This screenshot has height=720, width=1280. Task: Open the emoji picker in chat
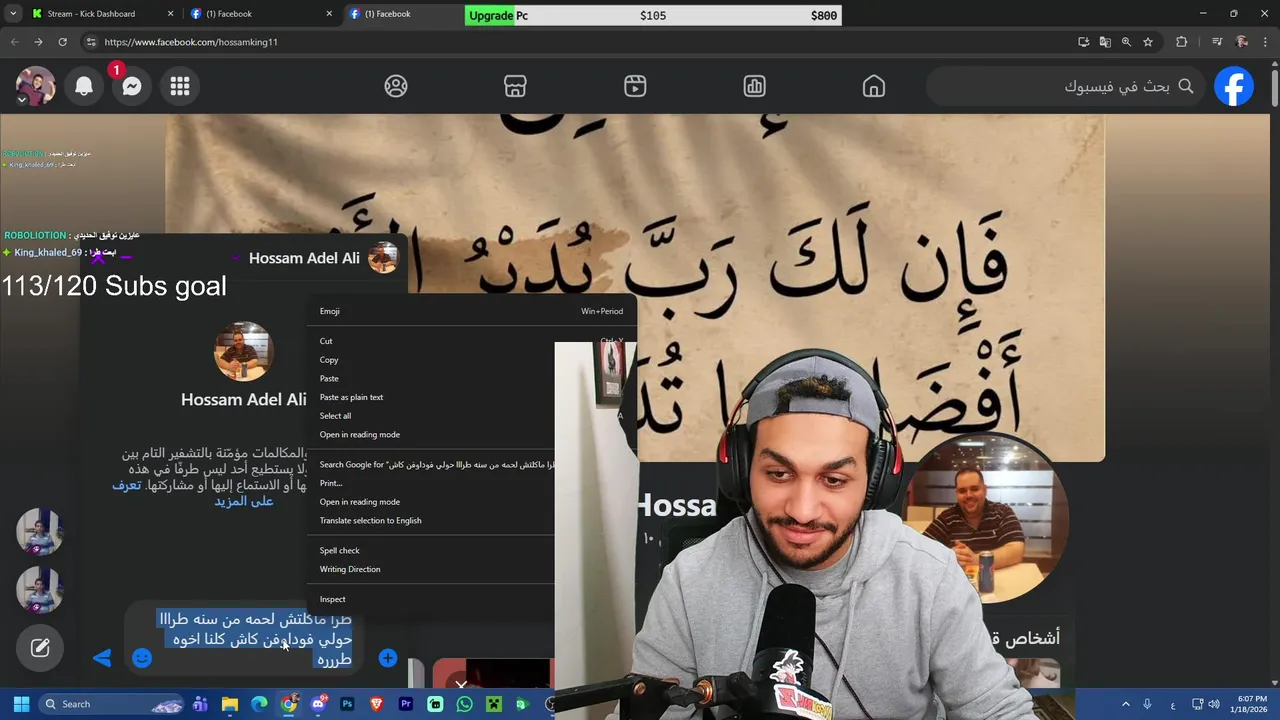click(x=142, y=658)
